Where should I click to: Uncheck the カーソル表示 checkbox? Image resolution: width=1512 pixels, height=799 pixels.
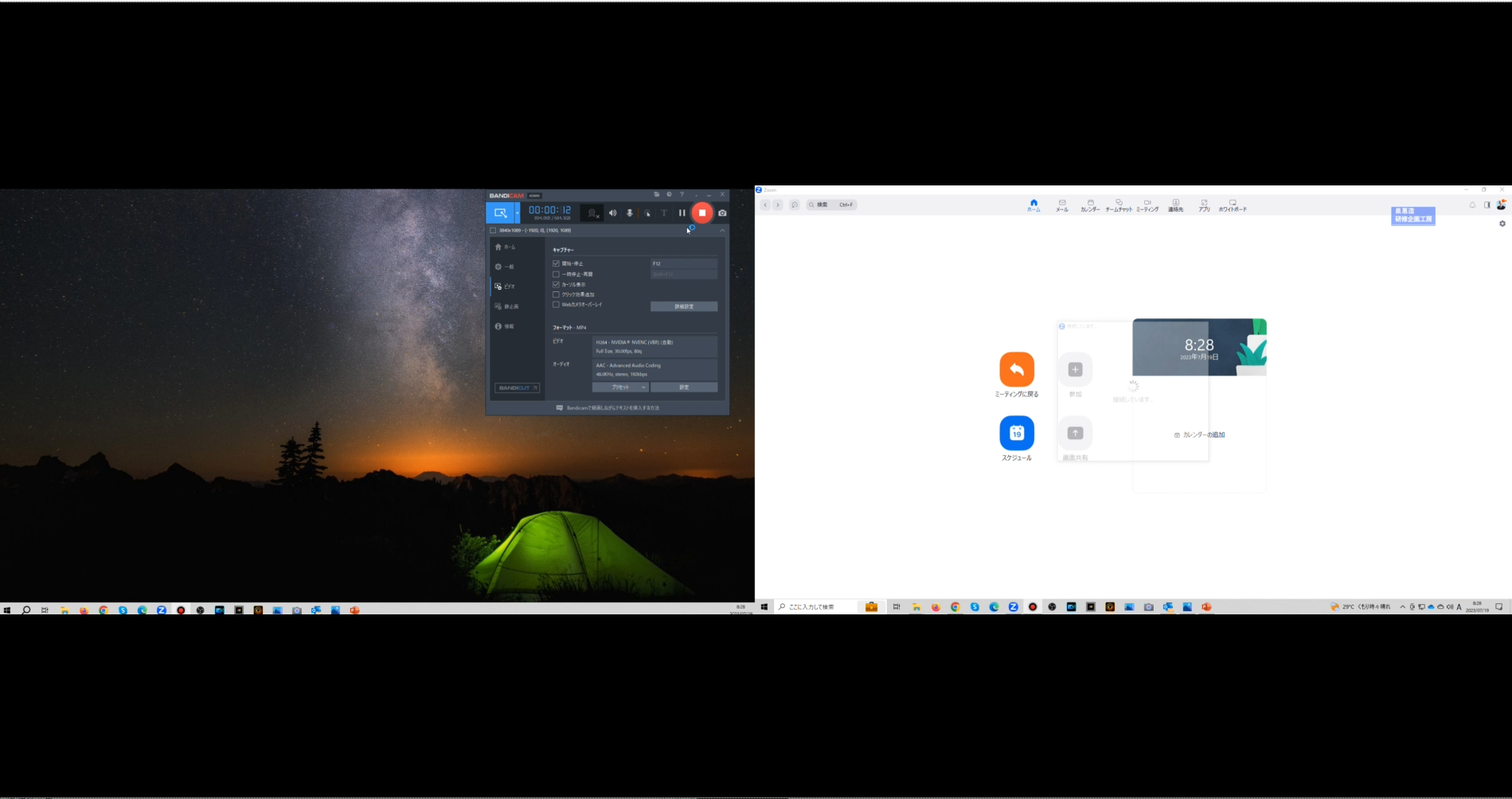(x=556, y=284)
